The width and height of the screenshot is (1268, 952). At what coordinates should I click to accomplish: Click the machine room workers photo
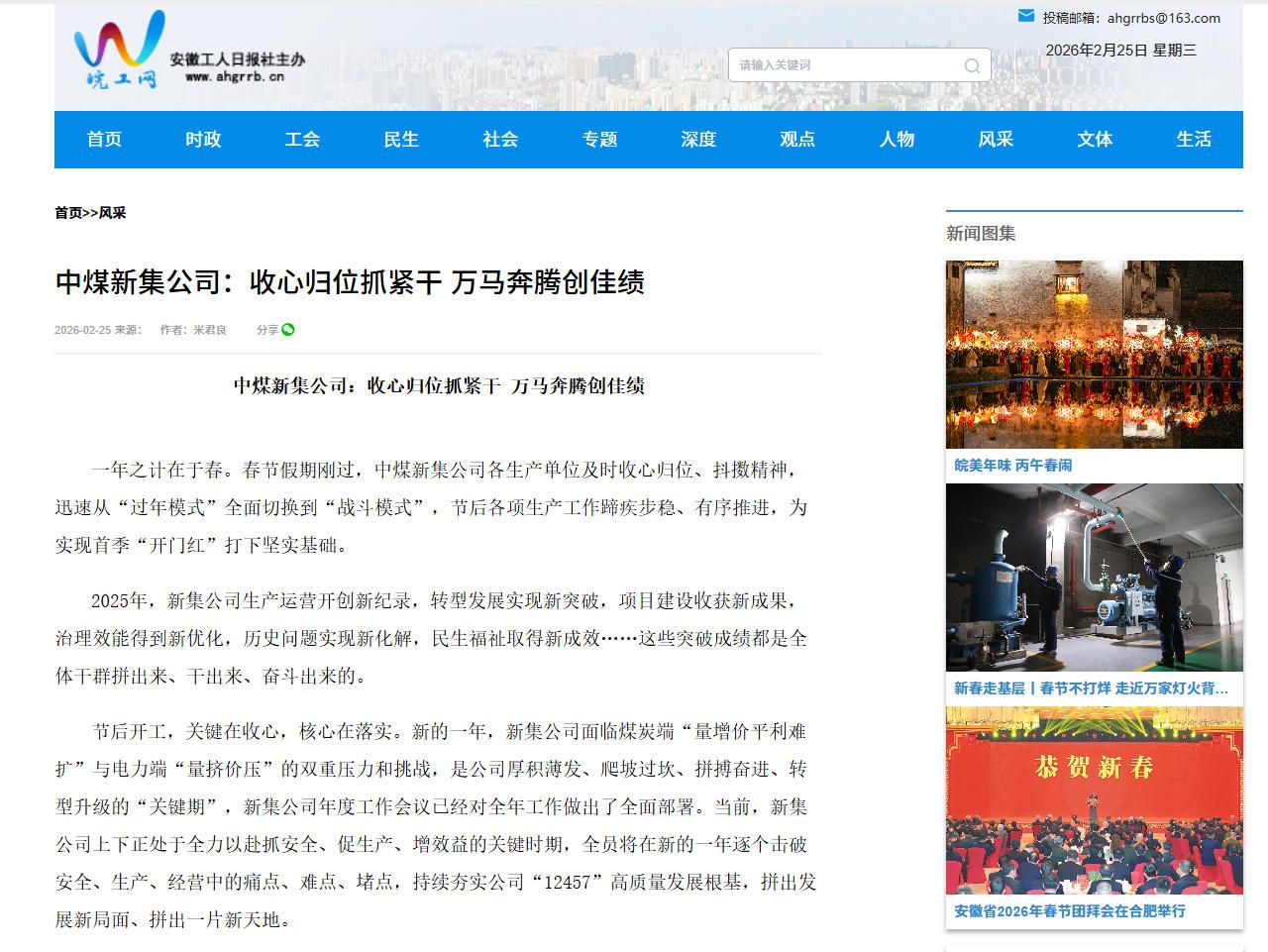(1094, 578)
